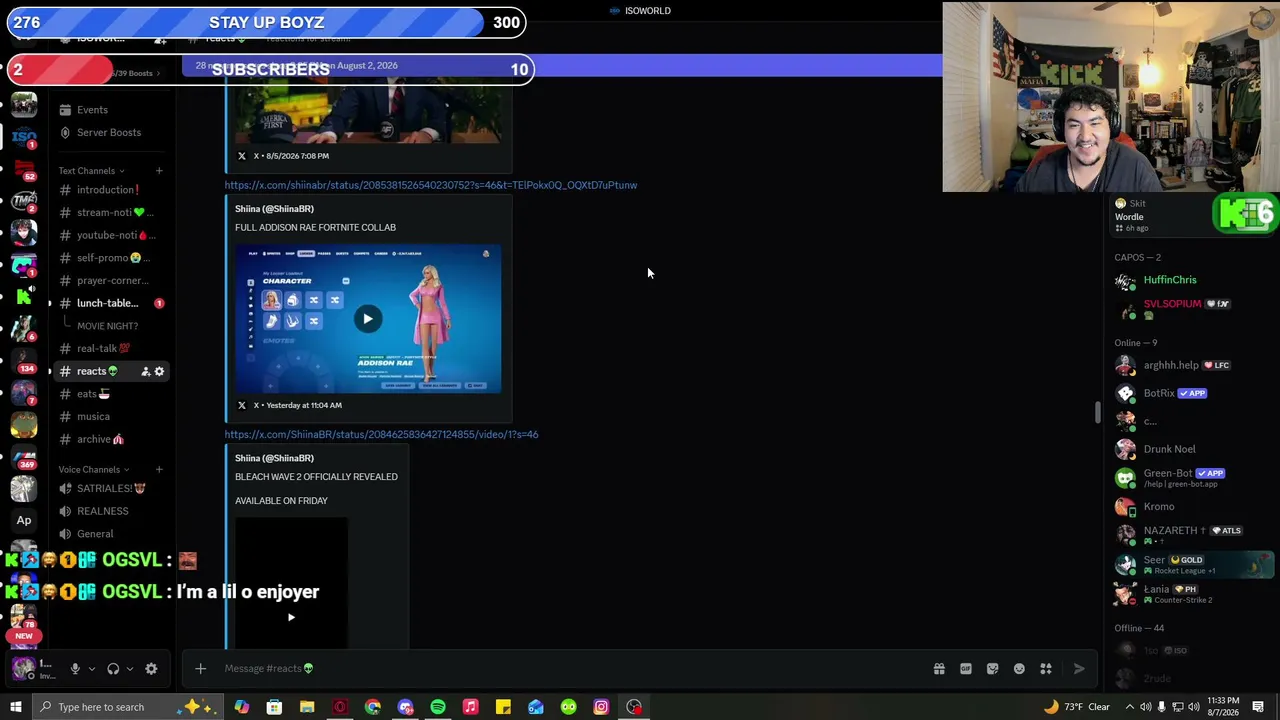This screenshot has width=1280, height=720.
Task: Open Instagram from the taskbar
Action: tap(601, 707)
